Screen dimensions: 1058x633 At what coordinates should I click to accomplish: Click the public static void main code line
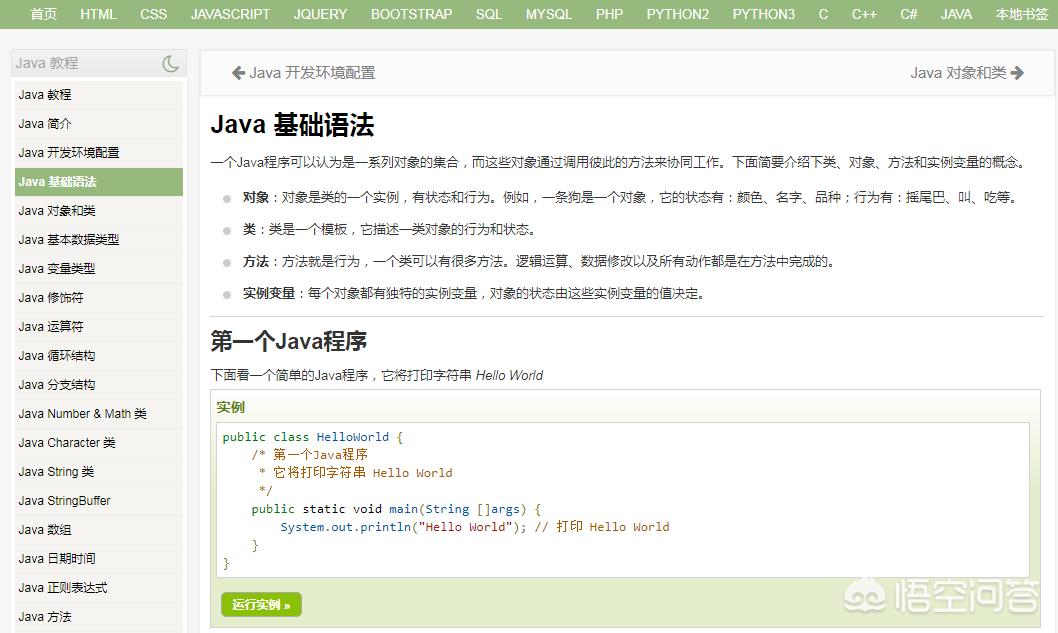pos(396,510)
